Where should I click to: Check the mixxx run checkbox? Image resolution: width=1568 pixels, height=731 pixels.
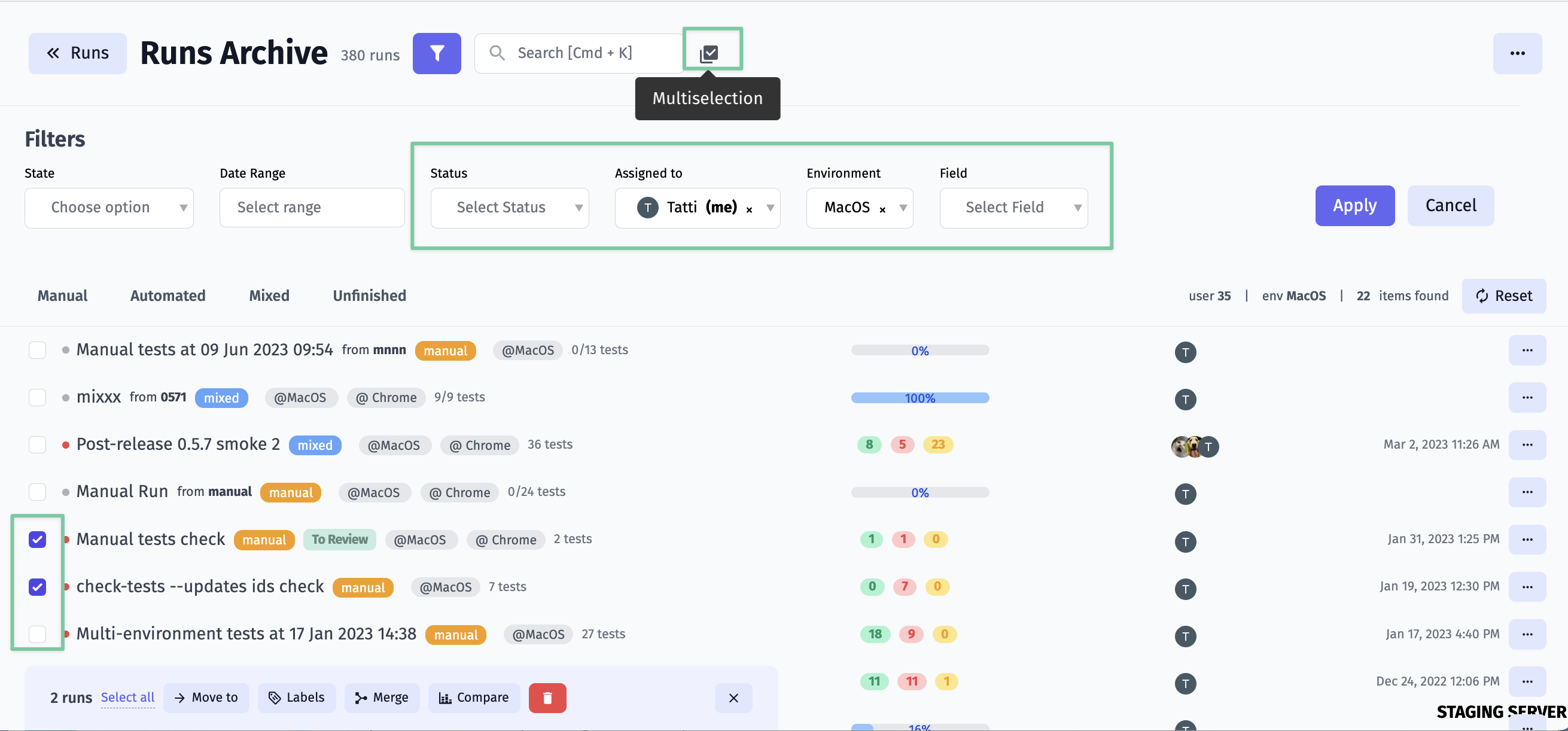tap(37, 397)
